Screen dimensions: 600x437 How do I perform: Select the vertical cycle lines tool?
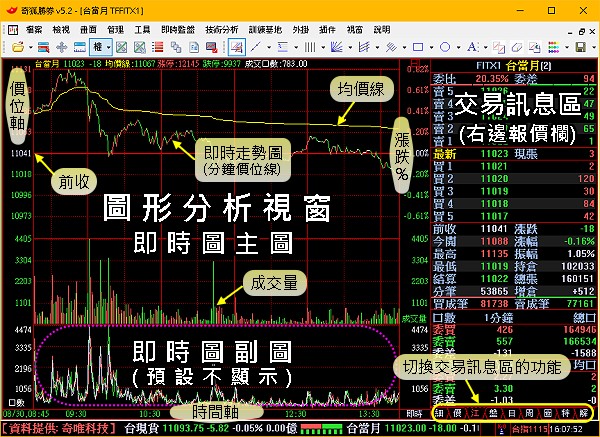point(310,47)
